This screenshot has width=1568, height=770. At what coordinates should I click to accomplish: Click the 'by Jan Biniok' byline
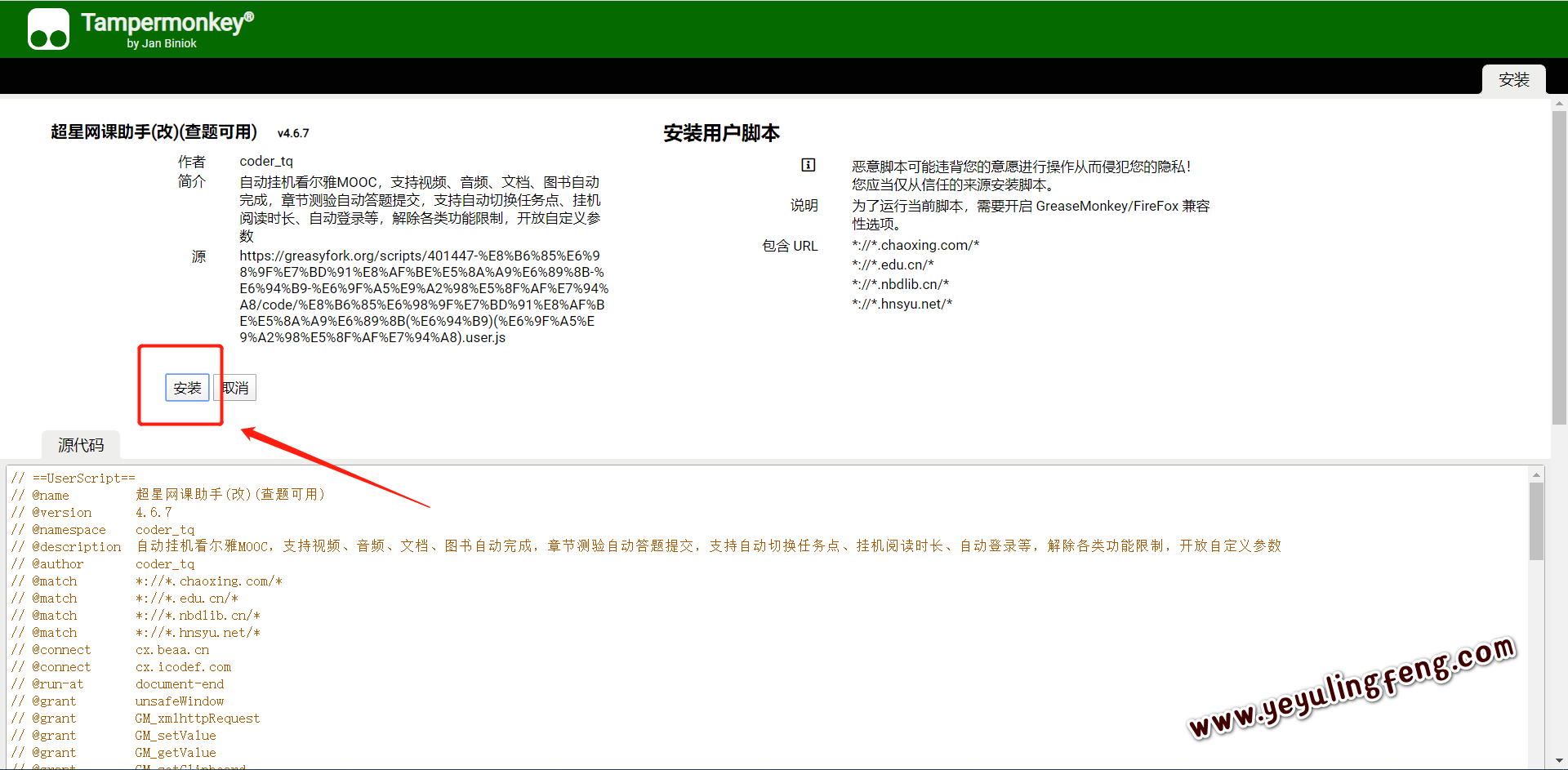pyautogui.click(x=162, y=43)
